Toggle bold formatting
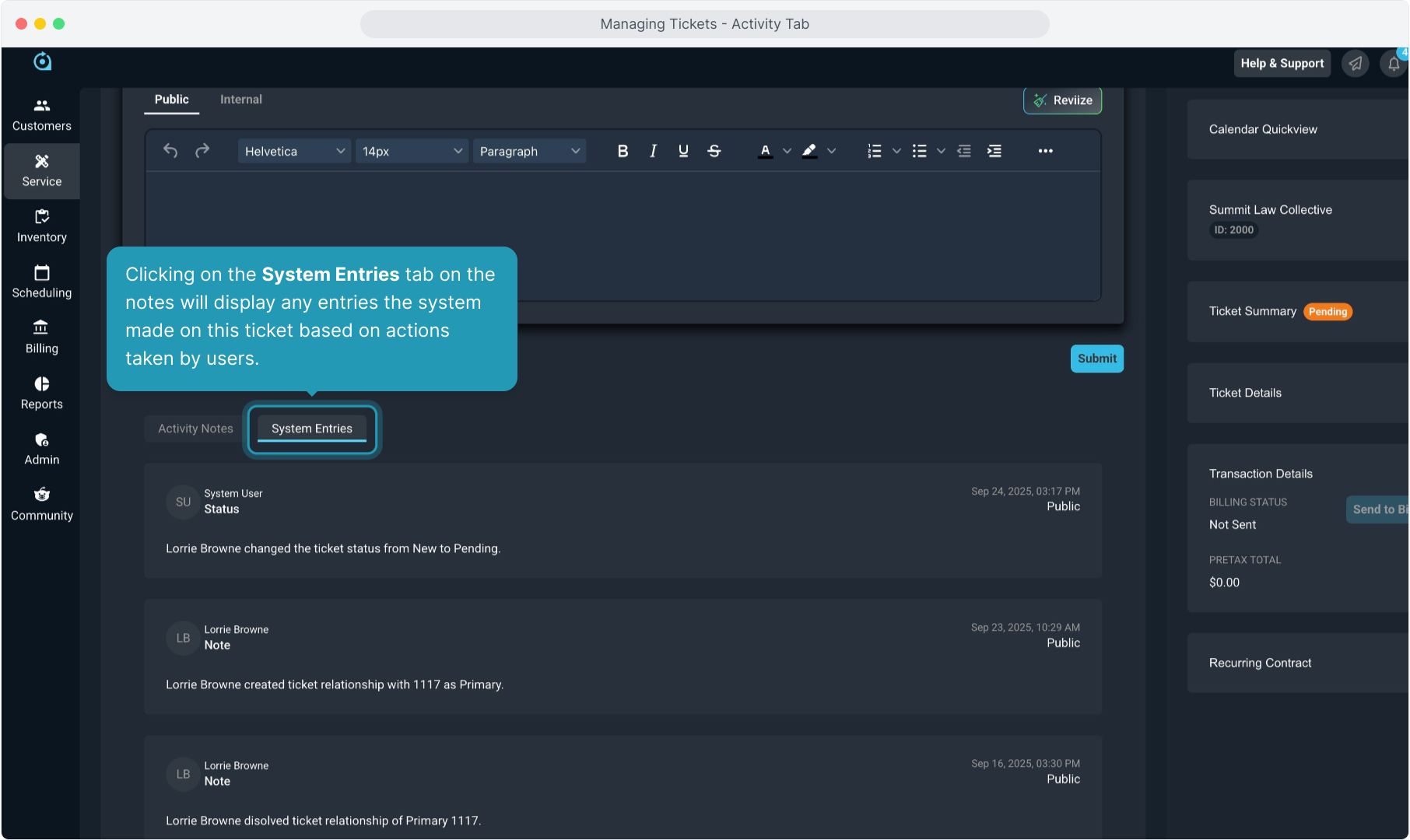The width and height of the screenshot is (1410, 840). [623, 151]
